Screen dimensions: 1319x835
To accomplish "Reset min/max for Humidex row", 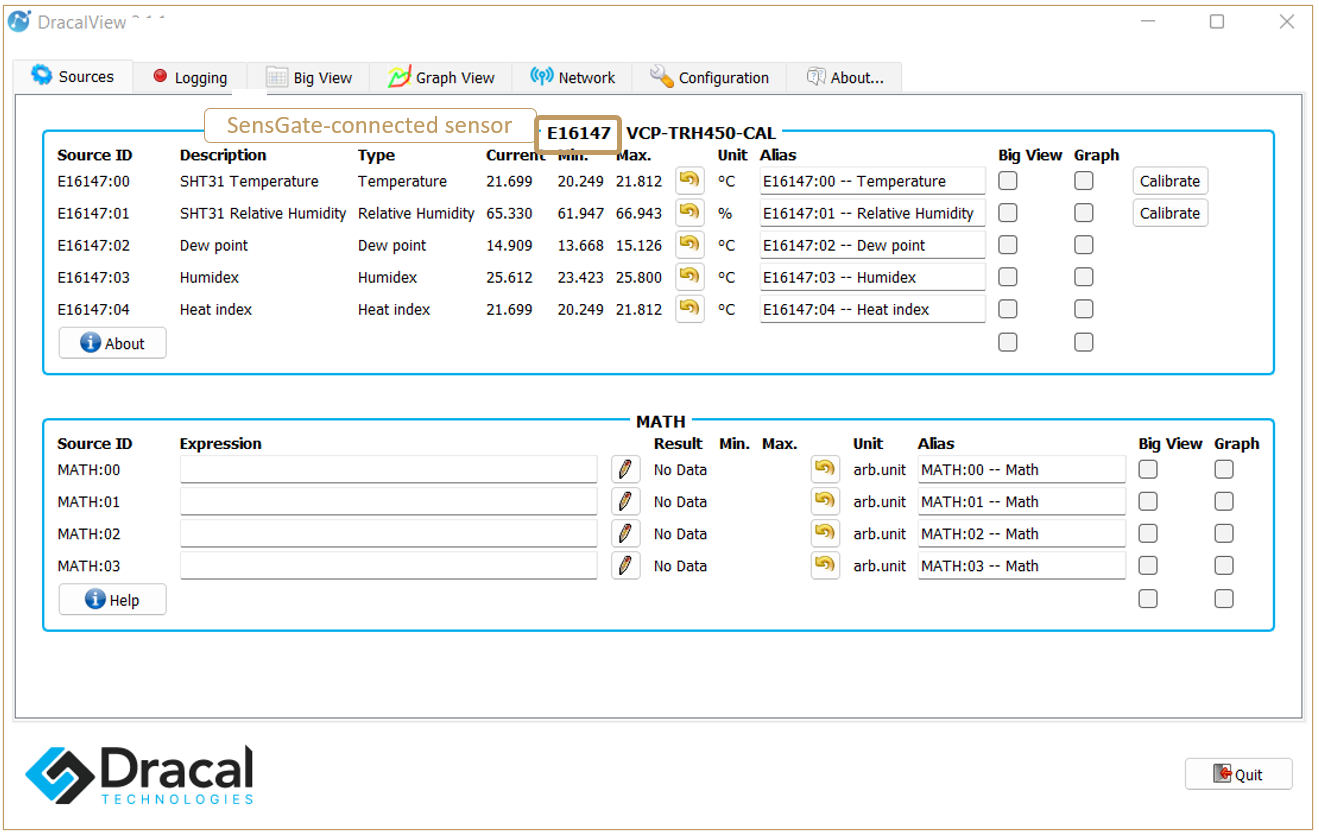I will [x=690, y=277].
